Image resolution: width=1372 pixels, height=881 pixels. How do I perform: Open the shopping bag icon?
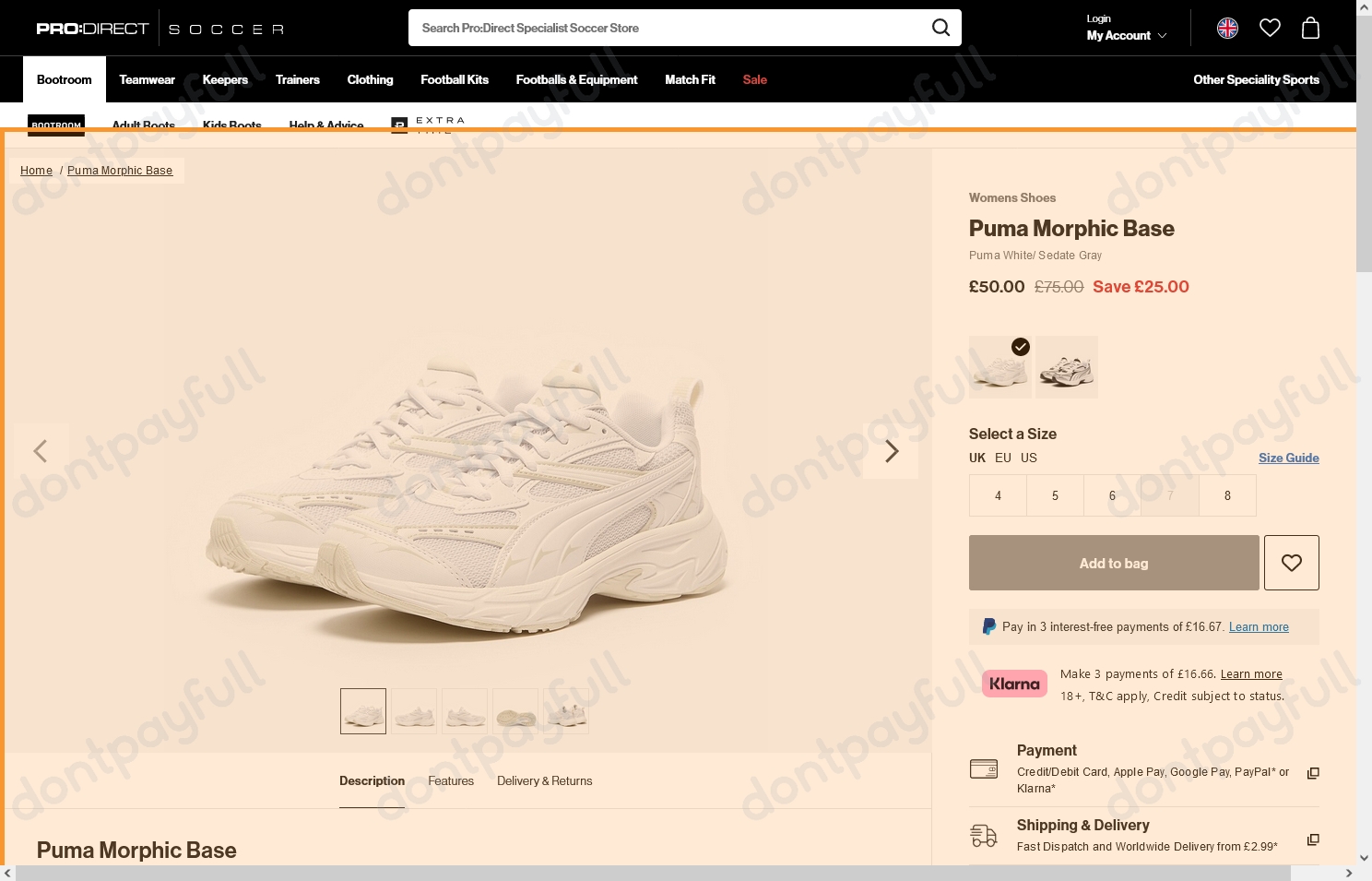point(1310,29)
